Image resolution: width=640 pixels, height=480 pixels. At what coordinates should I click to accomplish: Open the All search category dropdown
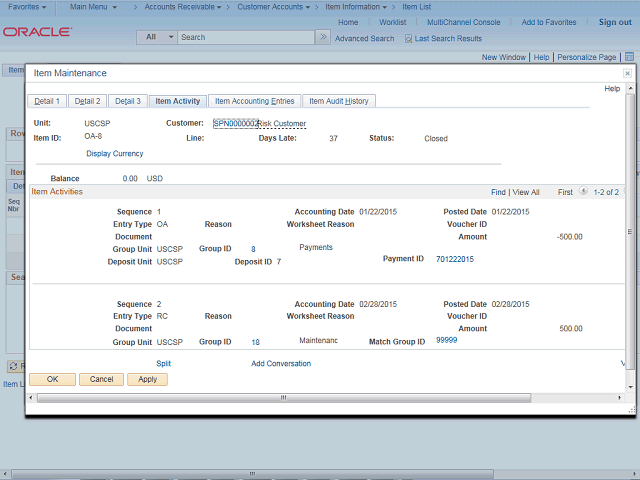[157, 37]
